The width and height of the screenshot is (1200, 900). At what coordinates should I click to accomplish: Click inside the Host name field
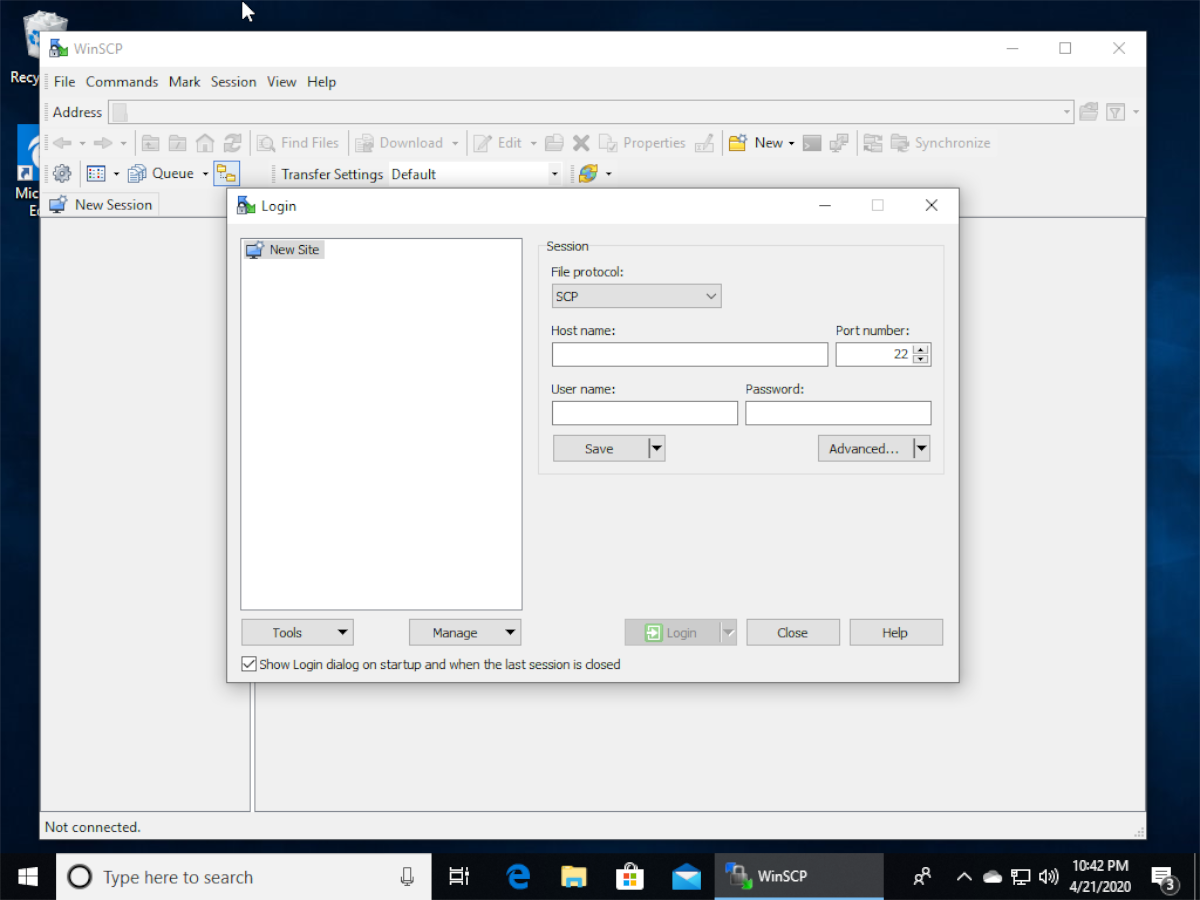(690, 354)
